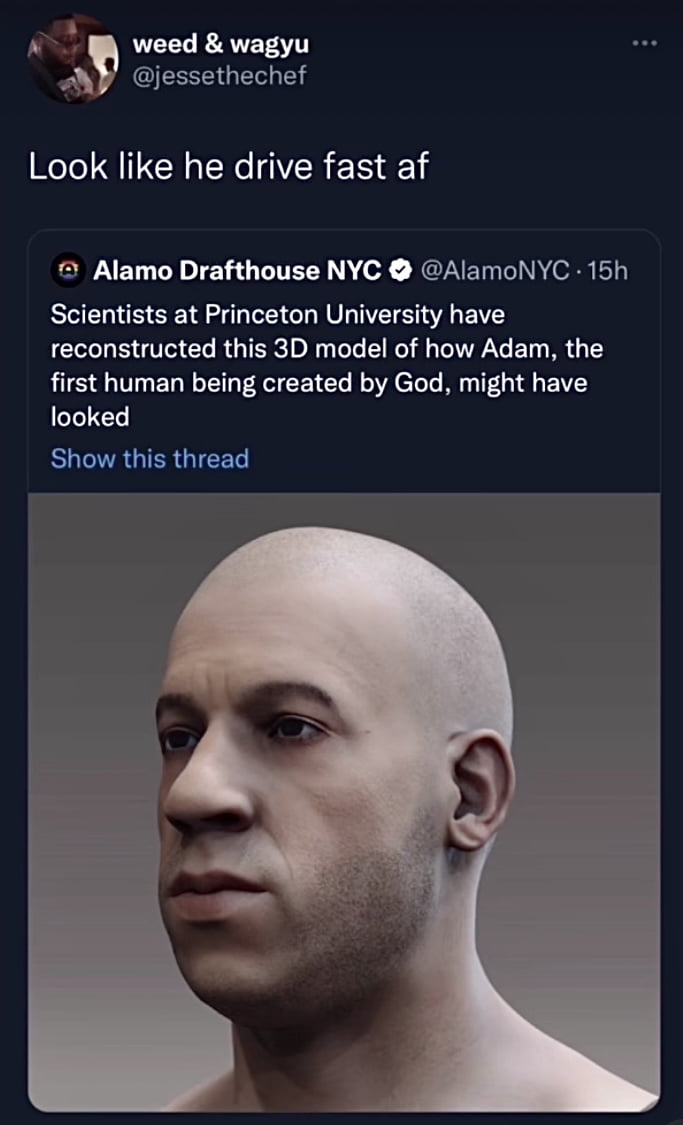Open the weed & wagyu display name
683x1125 pixels.
(x=221, y=44)
